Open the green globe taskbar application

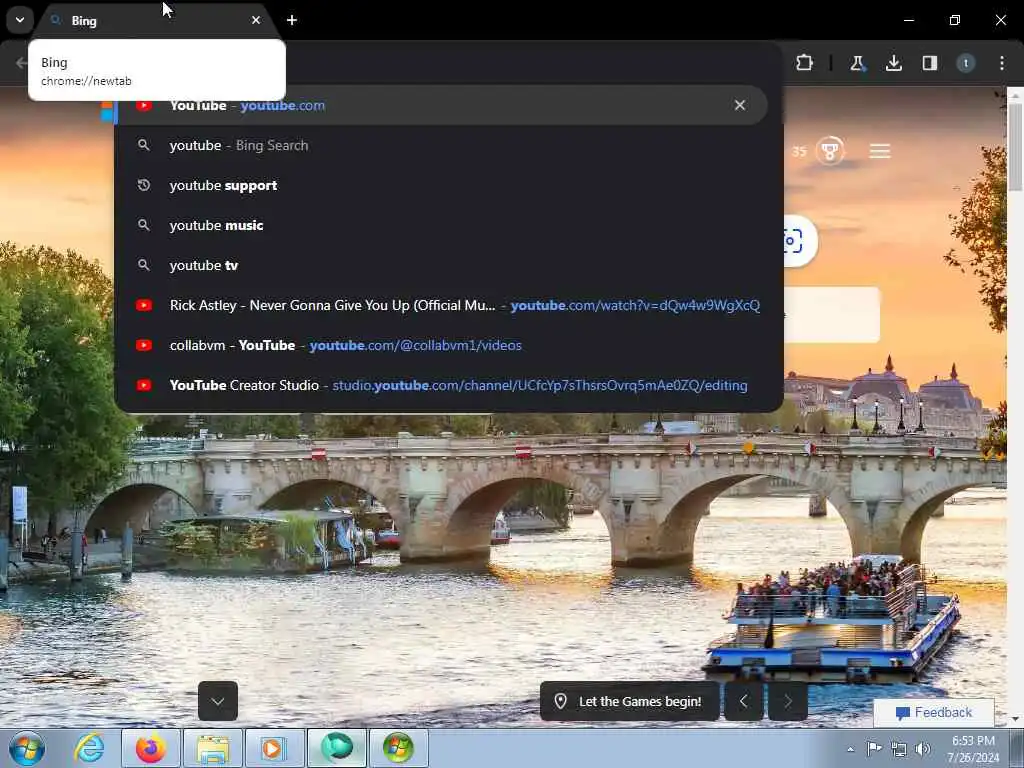336,748
